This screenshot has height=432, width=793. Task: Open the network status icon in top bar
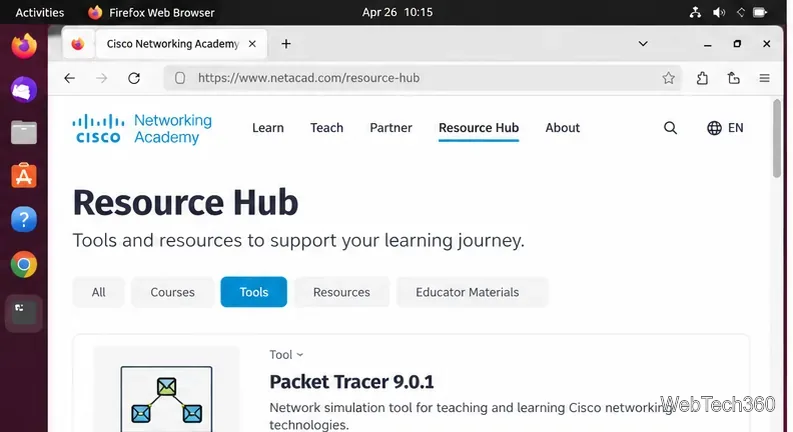[x=695, y=12]
